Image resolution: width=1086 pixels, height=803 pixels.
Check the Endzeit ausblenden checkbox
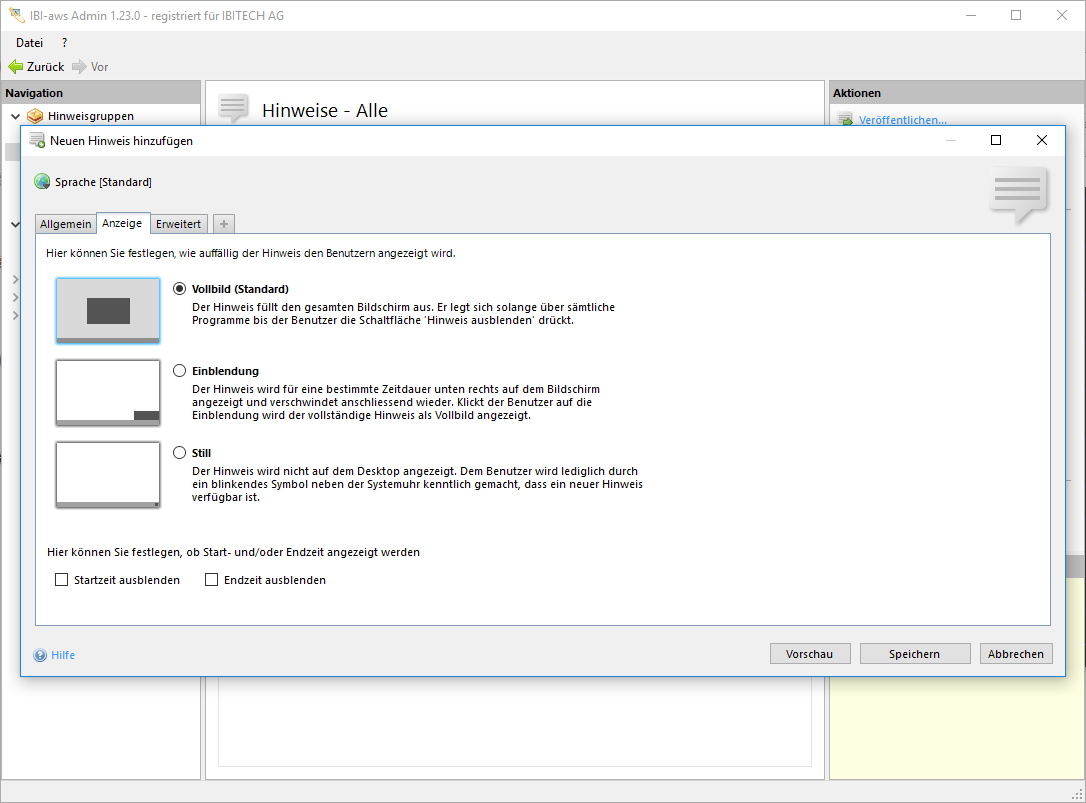click(x=212, y=580)
